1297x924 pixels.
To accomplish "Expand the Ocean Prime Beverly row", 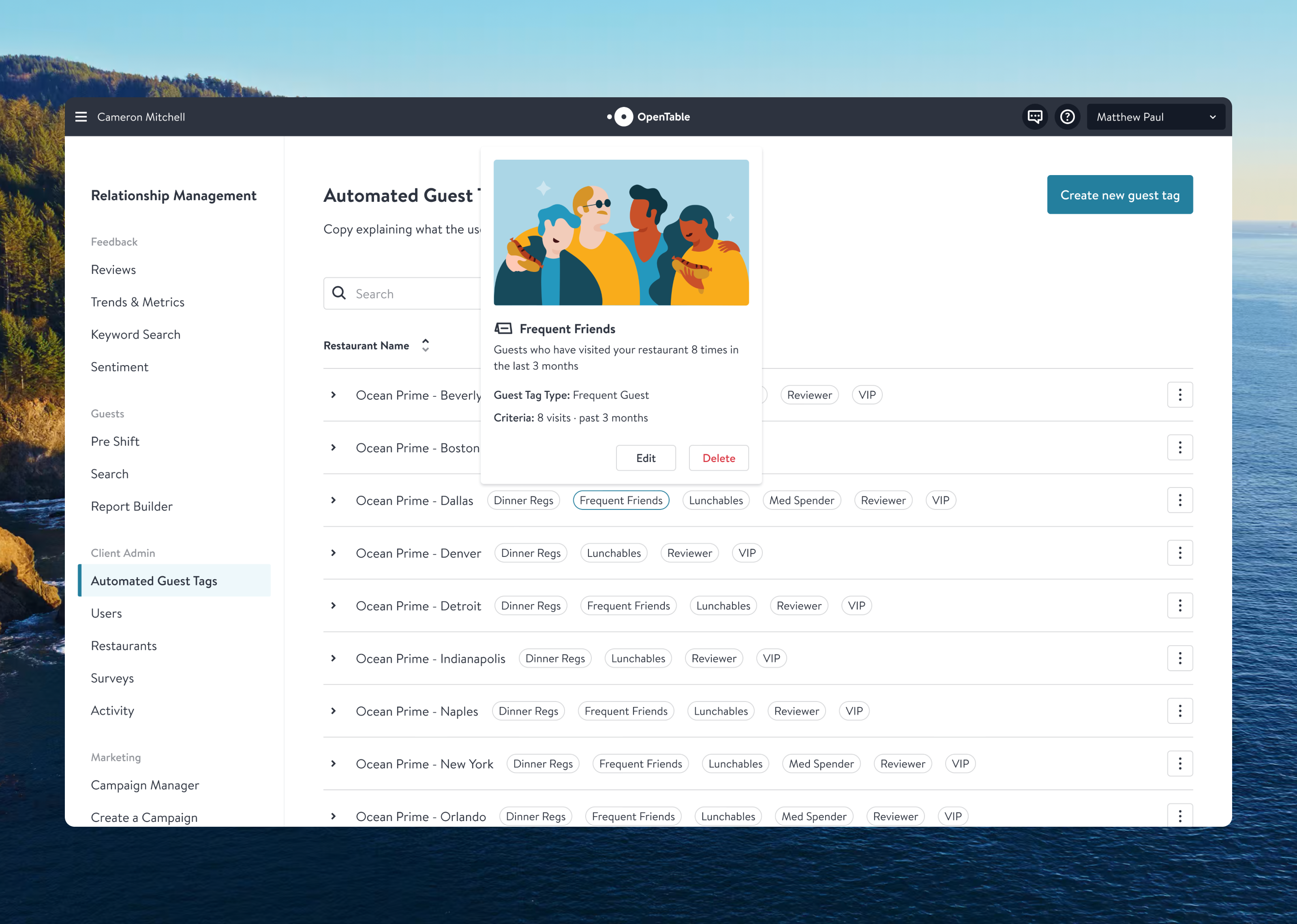I will [334, 395].
